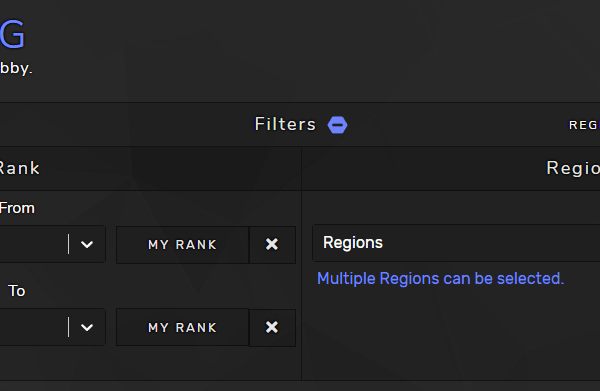Click the empty area below the Regions hint
The width and height of the screenshot is (600, 391).
pyautogui.click(x=451, y=335)
